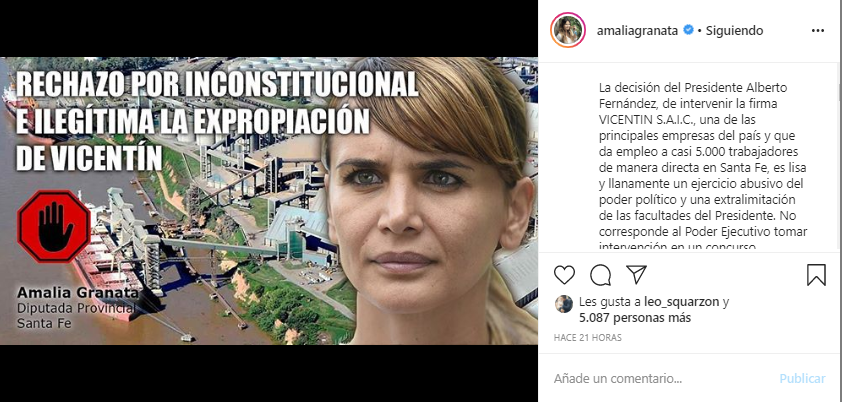Click the red stop hand sign in image

(54, 226)
